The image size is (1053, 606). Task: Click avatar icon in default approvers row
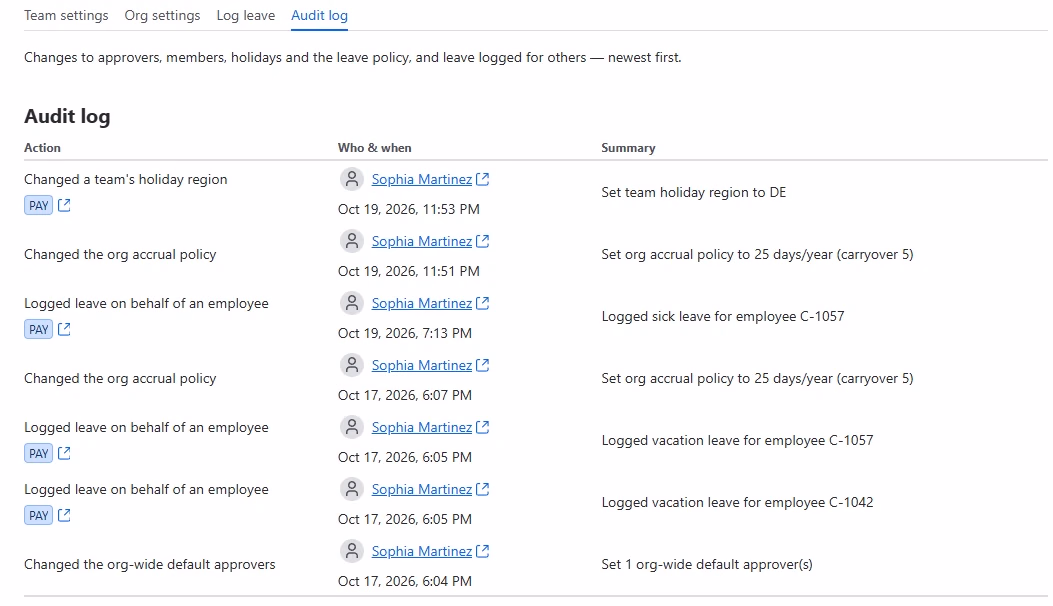tap(351, 552)
